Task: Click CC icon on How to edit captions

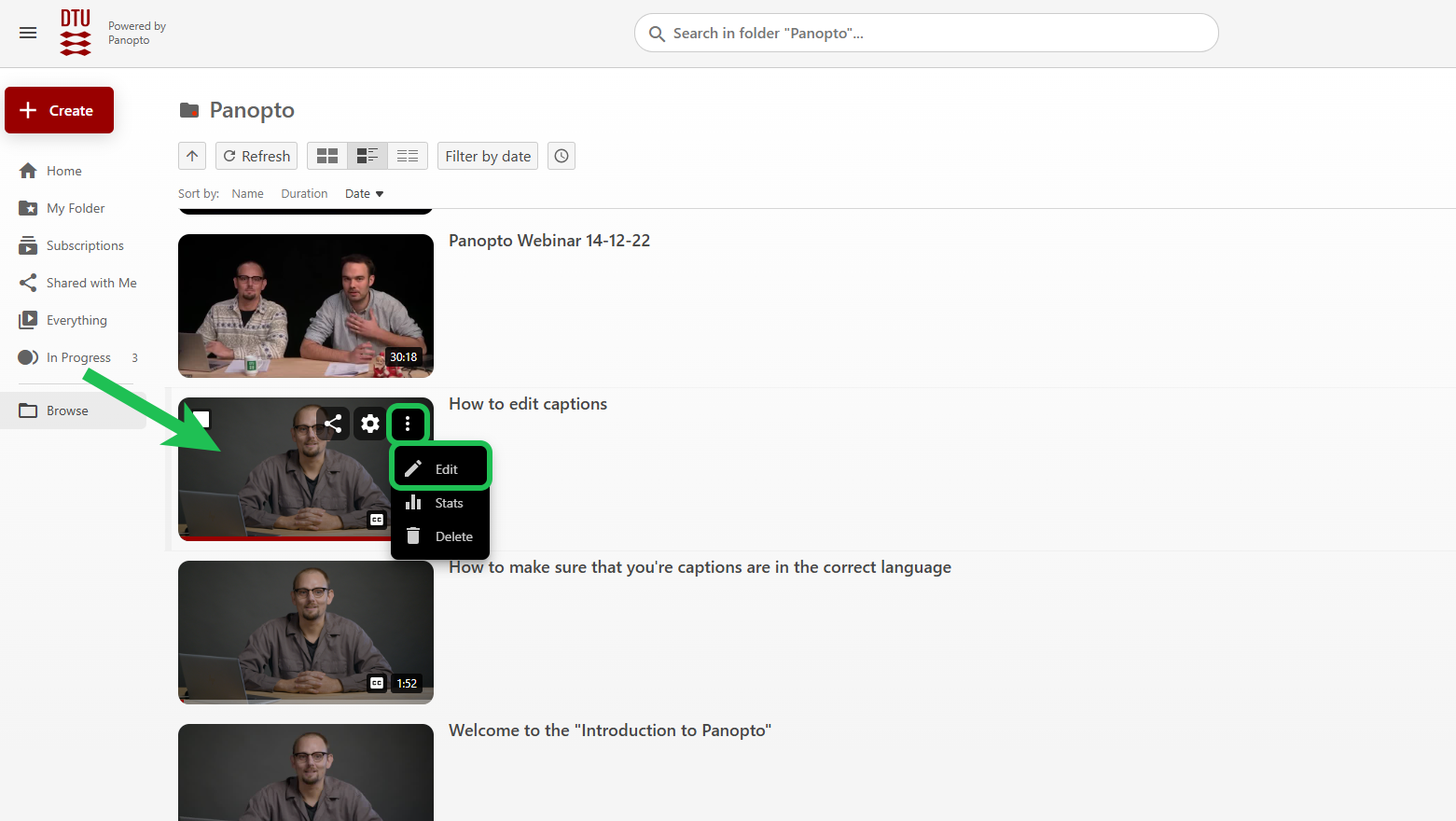Action: click(377, 520)
